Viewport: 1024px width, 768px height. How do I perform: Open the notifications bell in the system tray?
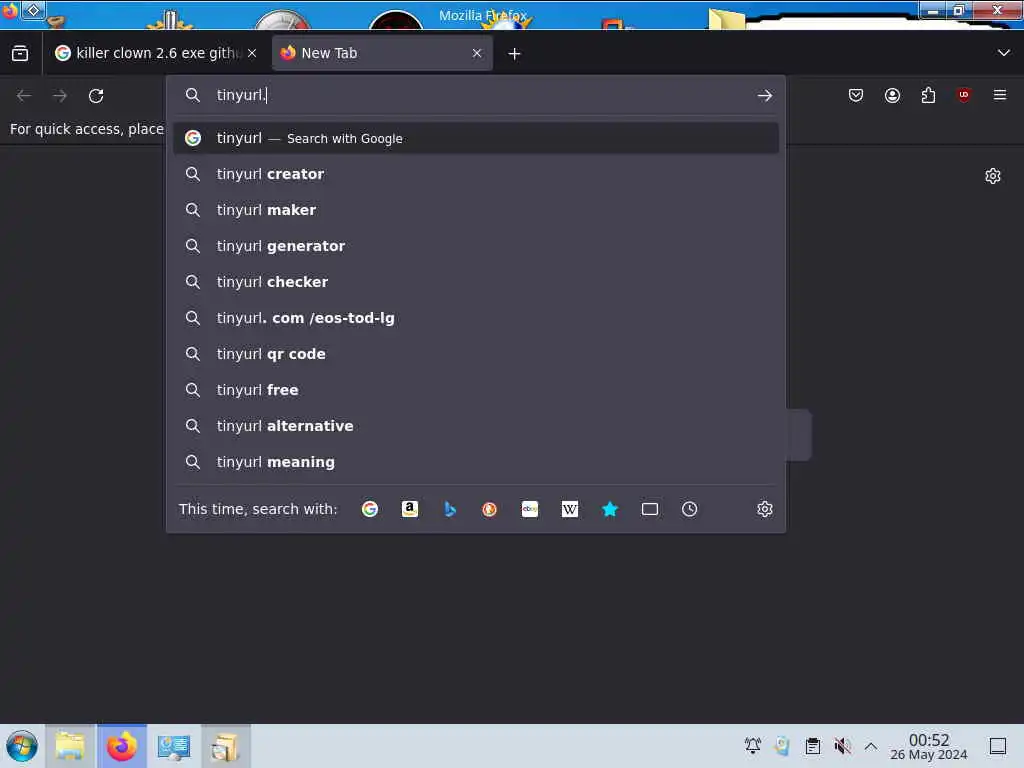tap(753, 746)
